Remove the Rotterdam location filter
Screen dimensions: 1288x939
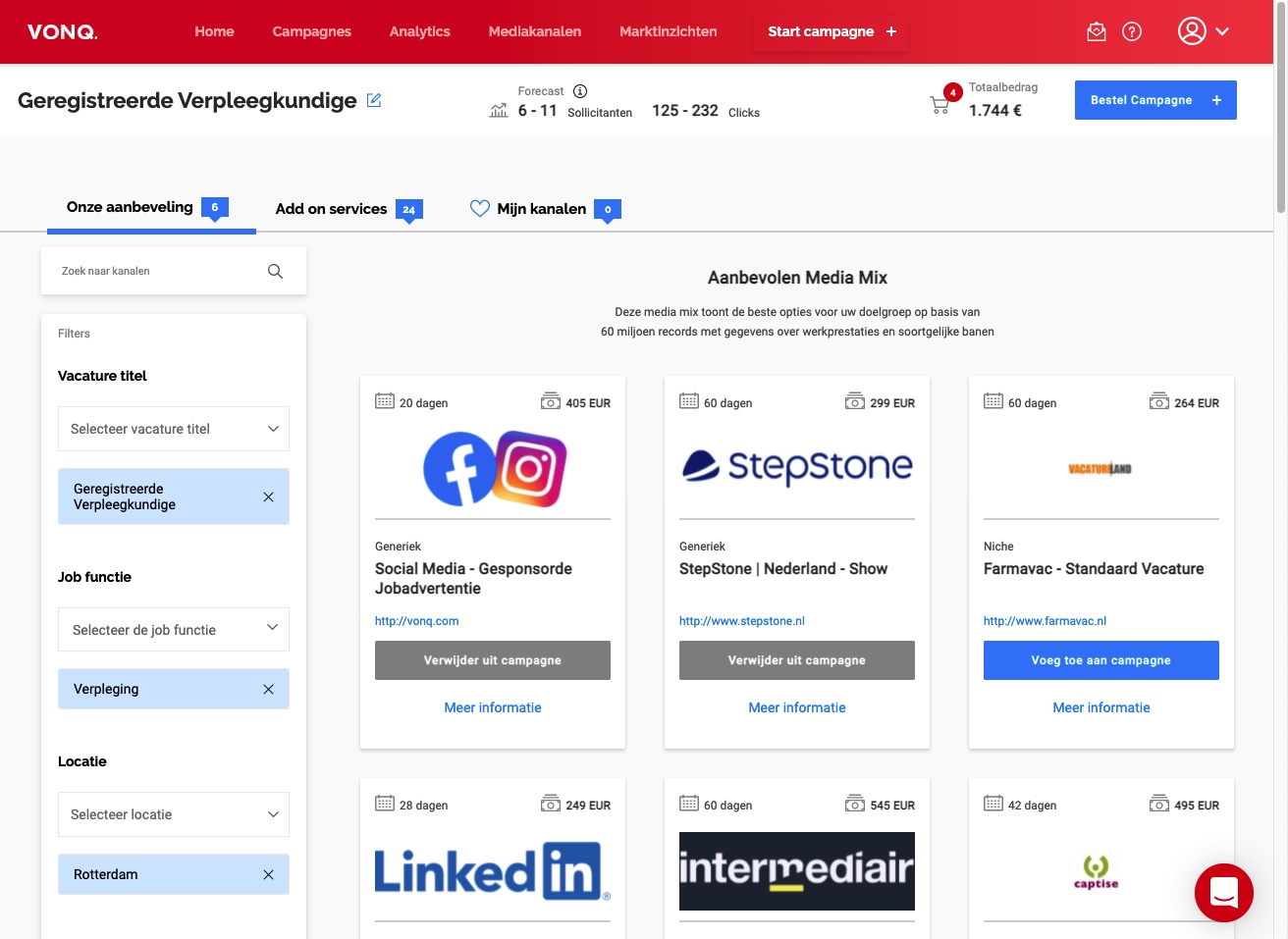coord(268,875)
